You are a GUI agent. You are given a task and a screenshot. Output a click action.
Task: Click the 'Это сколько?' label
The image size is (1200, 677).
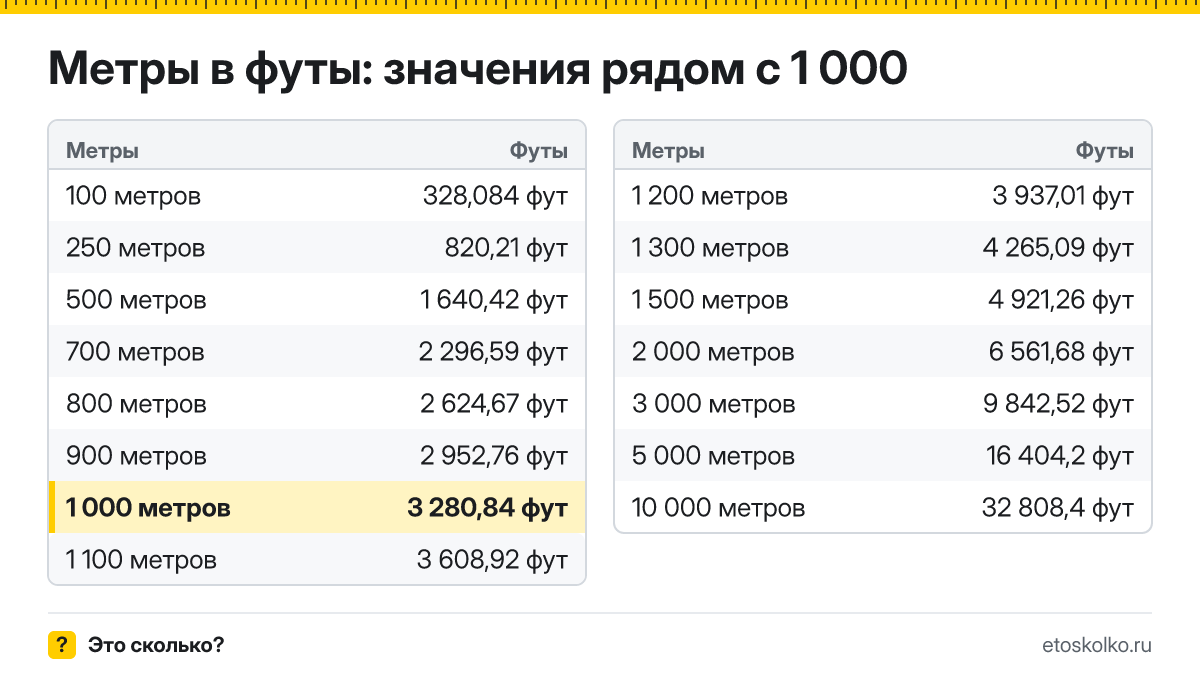[156, 645]
